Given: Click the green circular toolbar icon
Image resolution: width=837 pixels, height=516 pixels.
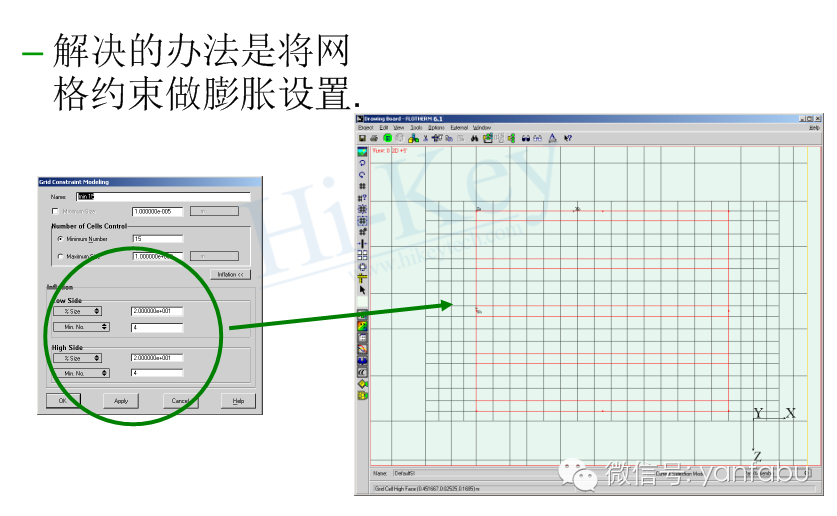Looking at the screenshot, I should click(388, 138).
